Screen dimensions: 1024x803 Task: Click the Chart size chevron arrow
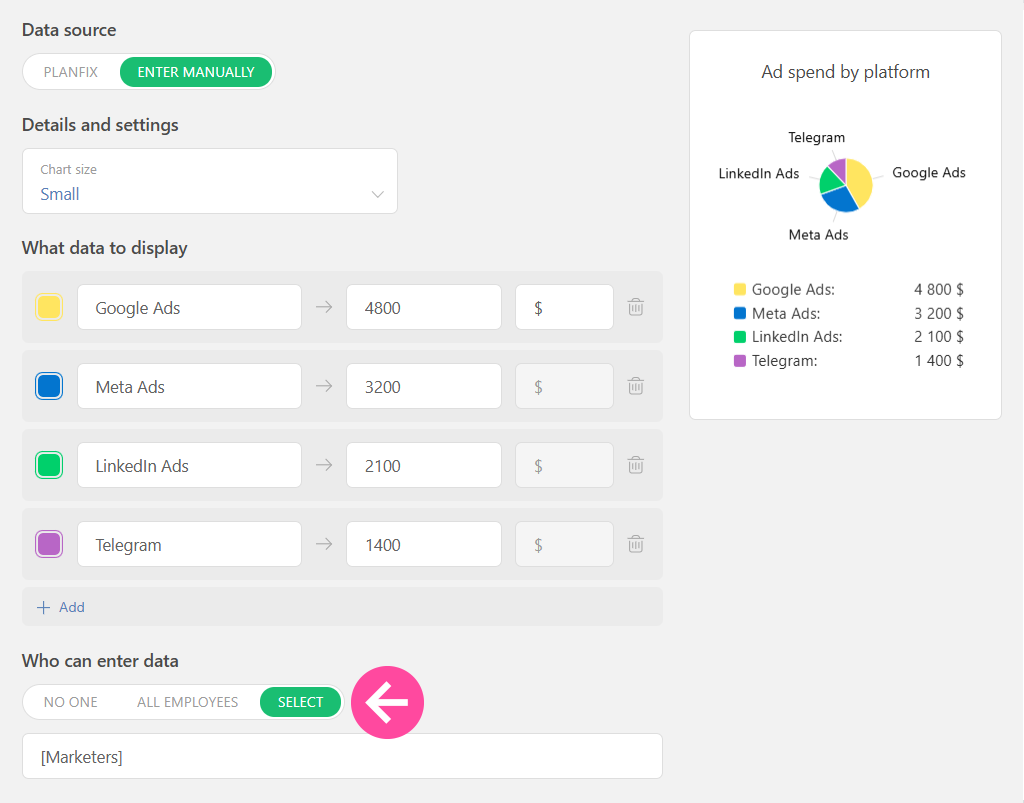[x=377, y=194]
